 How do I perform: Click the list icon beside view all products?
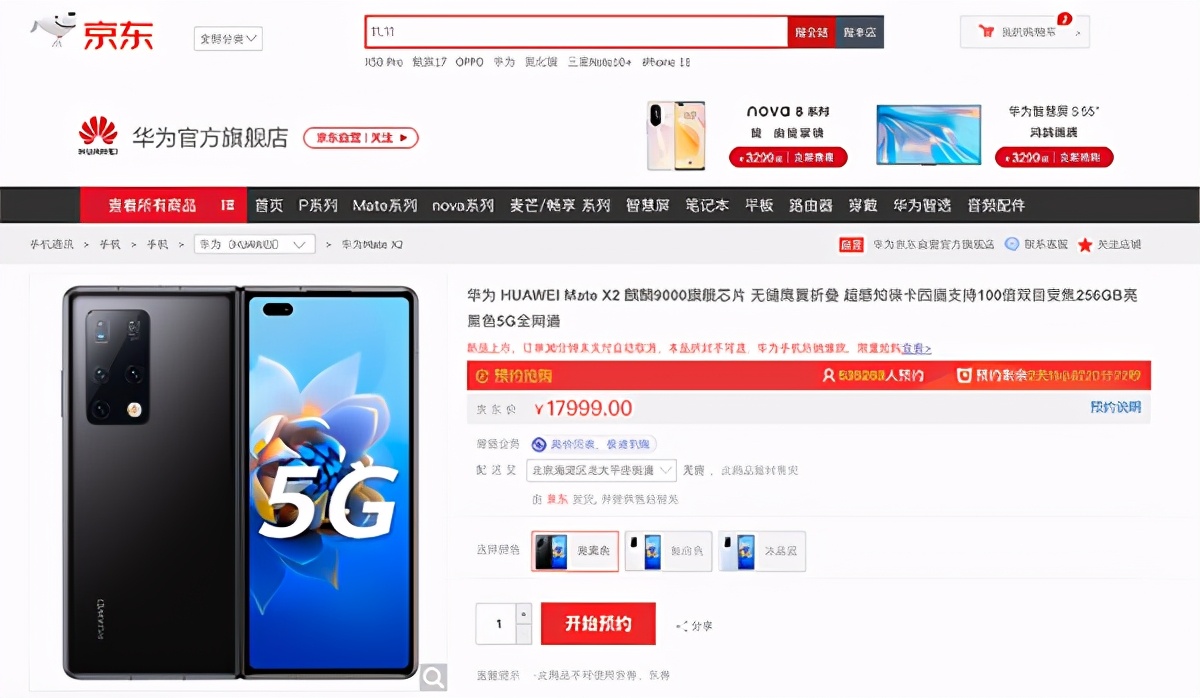[227, 205]
